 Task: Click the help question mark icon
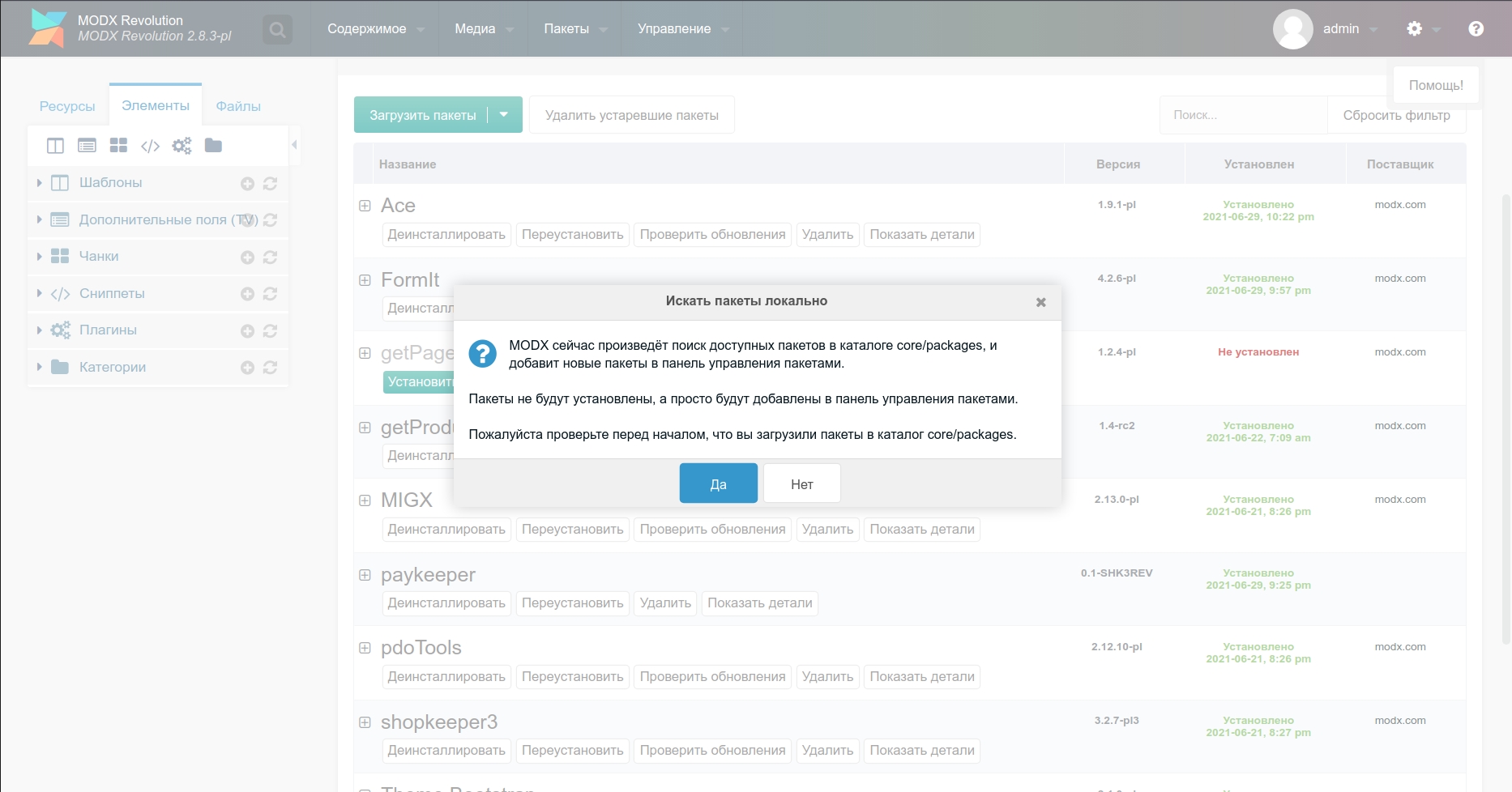(1476, 28)
